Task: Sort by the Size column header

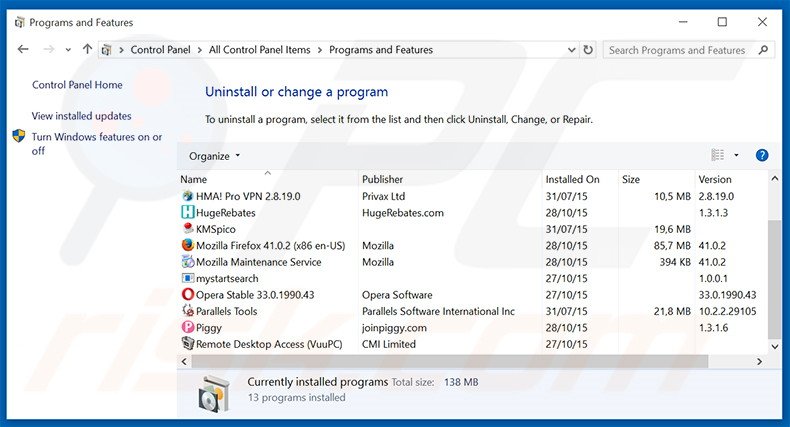Action: [631, 179]
